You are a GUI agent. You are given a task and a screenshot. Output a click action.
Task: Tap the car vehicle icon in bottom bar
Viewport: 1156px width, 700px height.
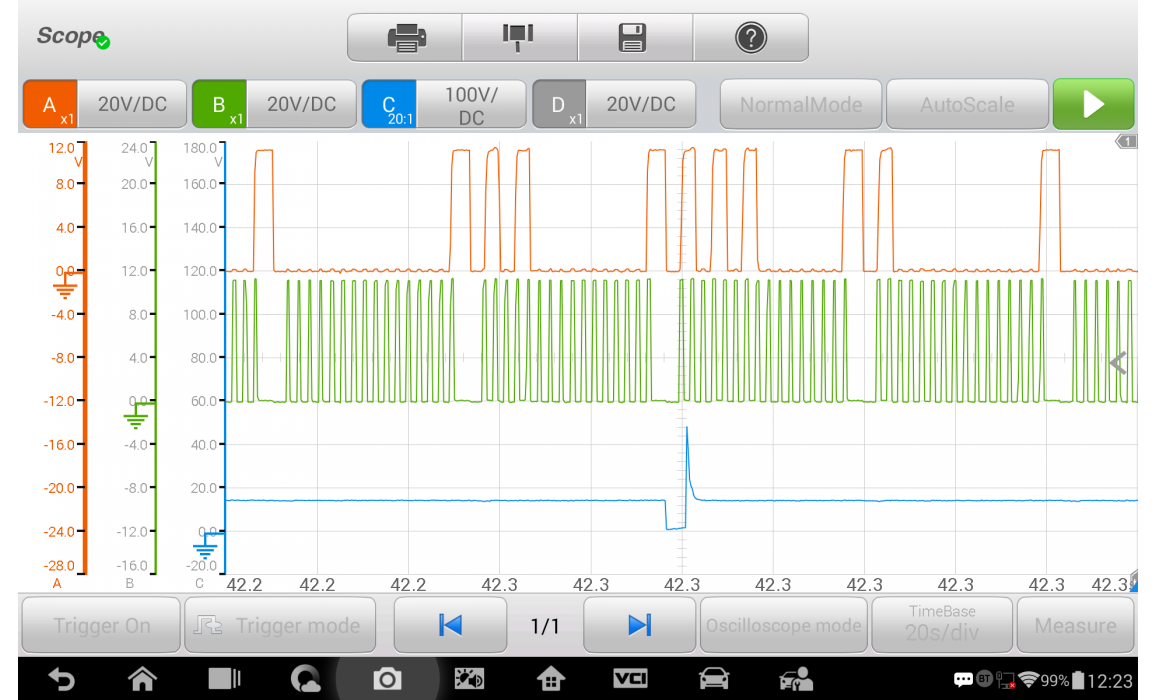[713, 680]
